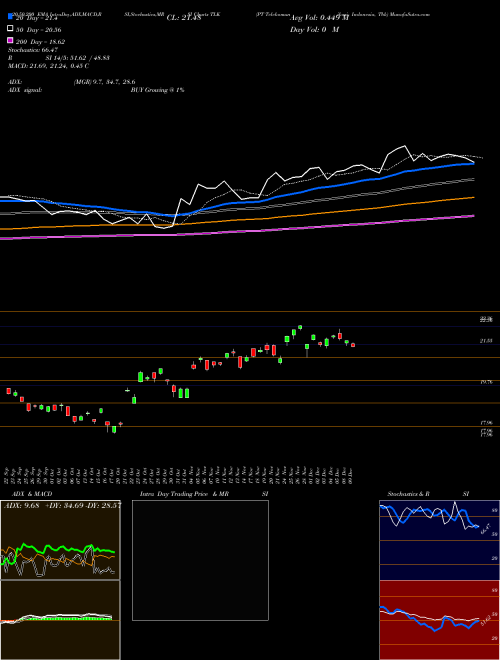
Task: Click the ManafaSutra.com watermark link text
Action: coord(409,14)
